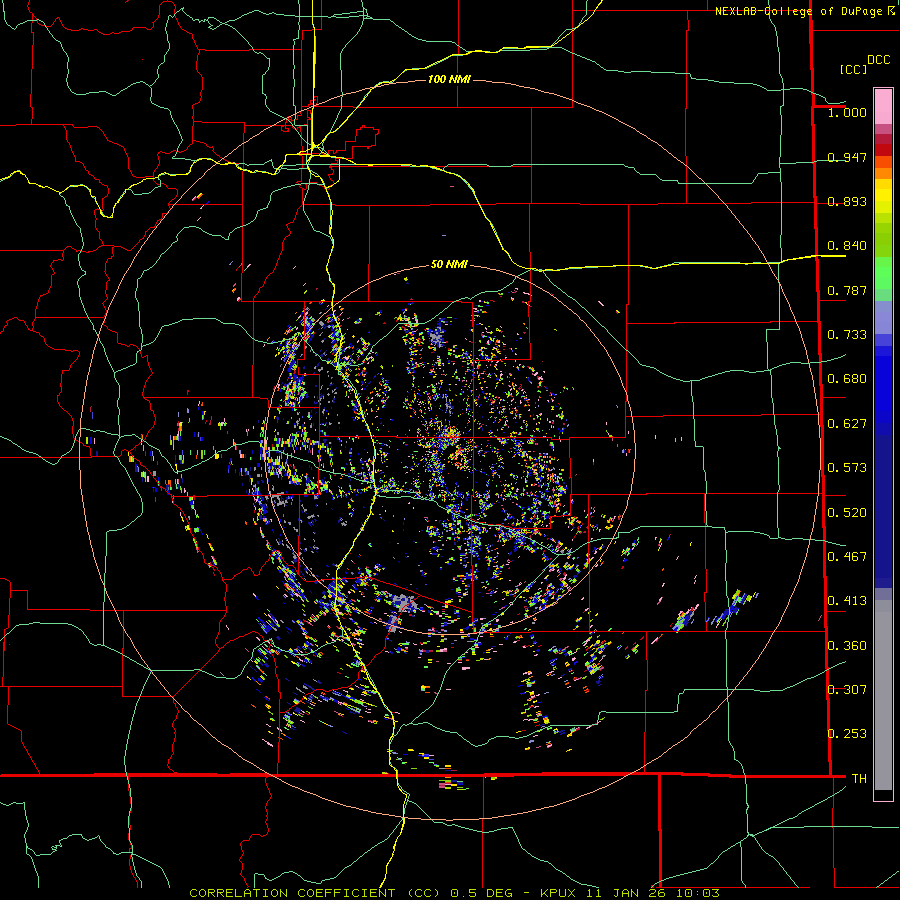Click the DCC product label
Viewport: 900px width, 900px height.
(x=879, y=60)
